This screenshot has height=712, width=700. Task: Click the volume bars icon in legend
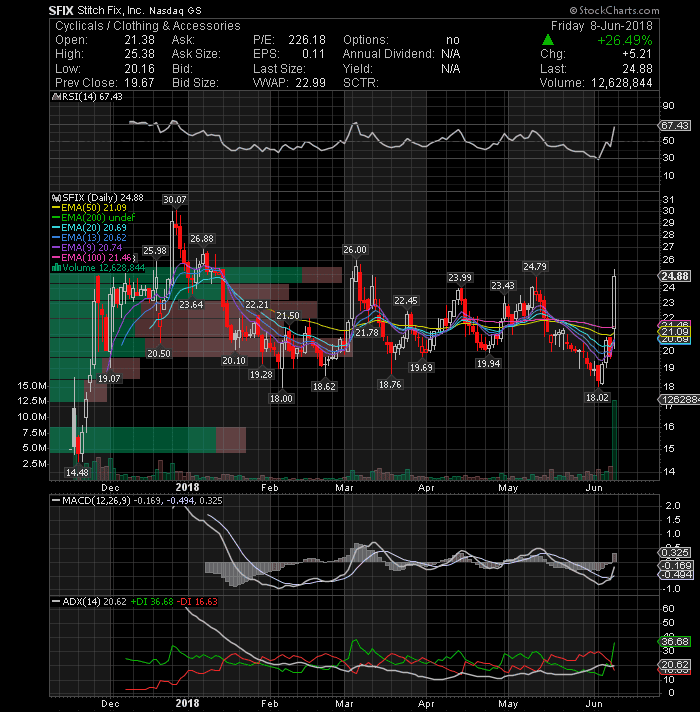[57, 267]
